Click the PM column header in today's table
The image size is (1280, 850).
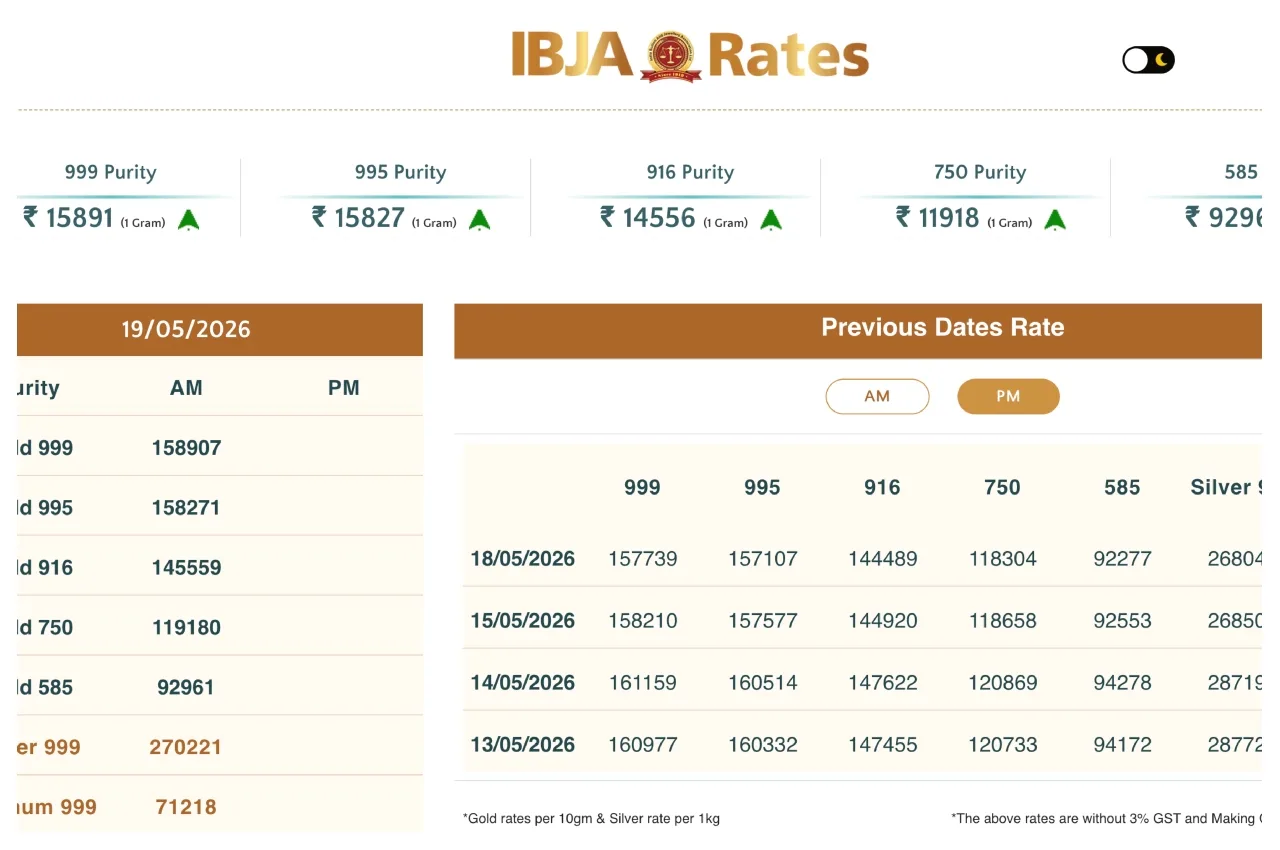click(344, 388)
